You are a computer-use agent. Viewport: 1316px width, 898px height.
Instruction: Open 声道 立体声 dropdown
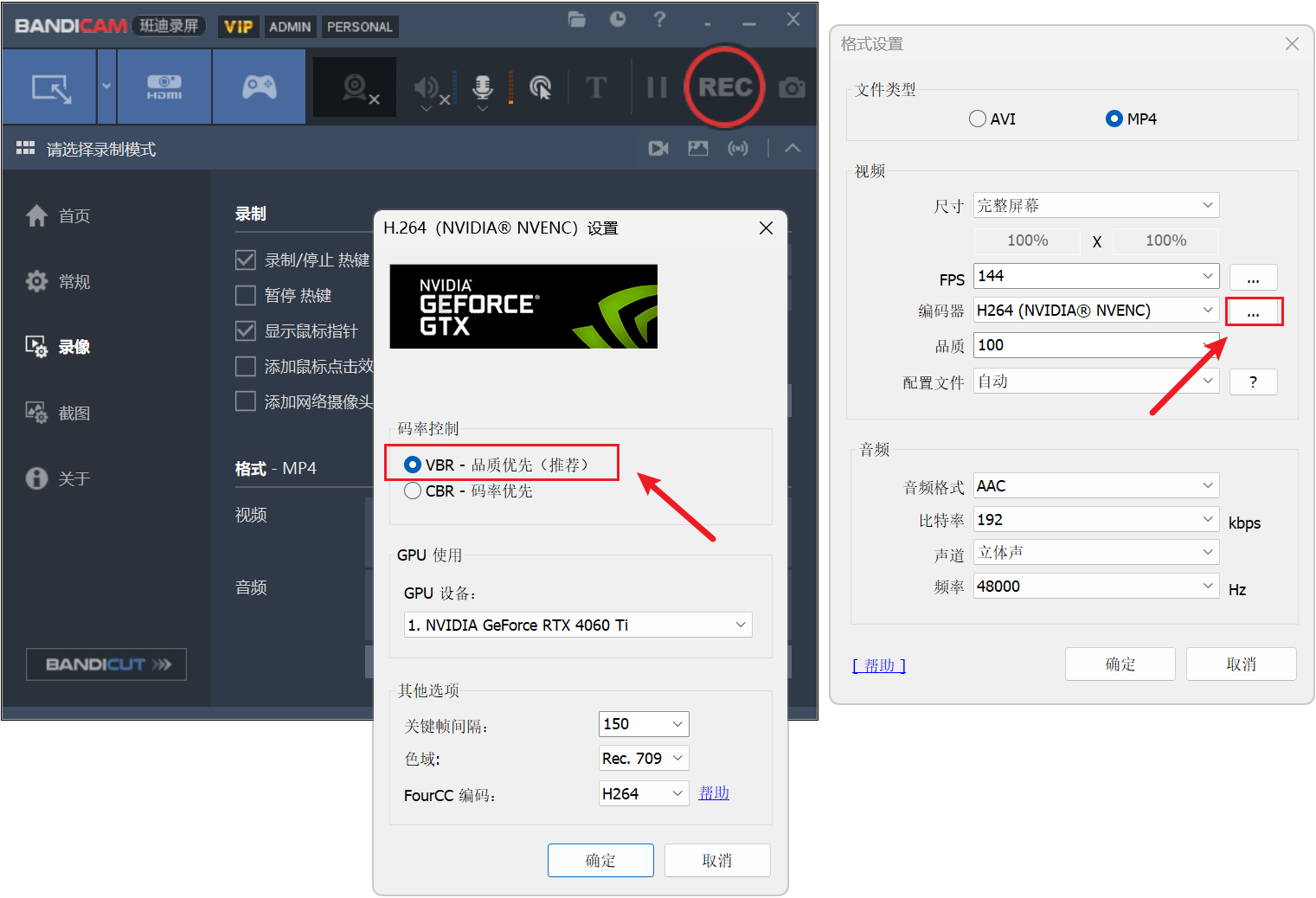click(x=1096, y=552)
